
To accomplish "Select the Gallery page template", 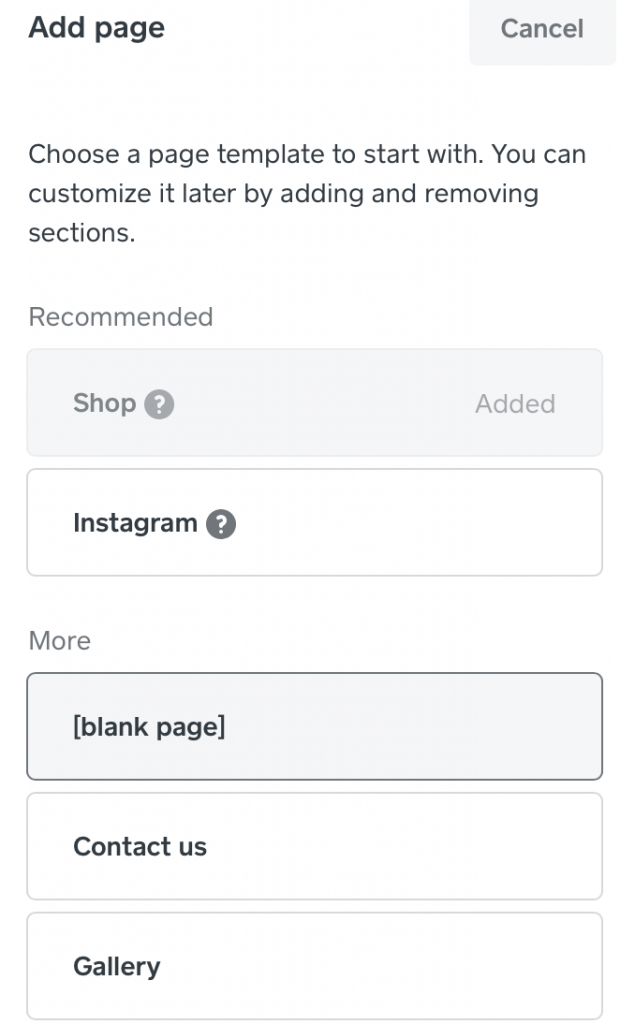I will (315, 967).
